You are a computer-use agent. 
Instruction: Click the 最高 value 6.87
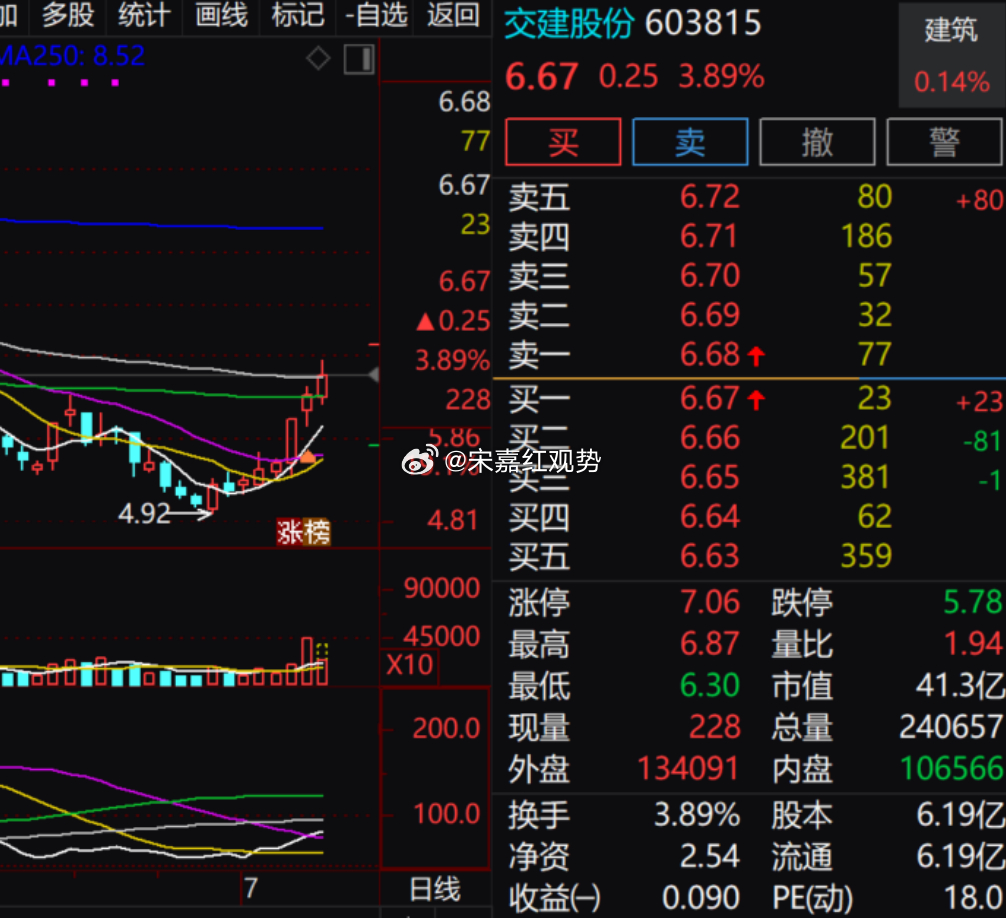click(710, 643)
